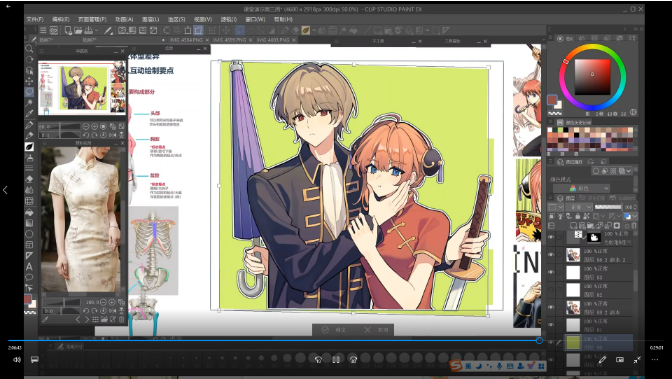Hide the green background color layer

[551, 342]
